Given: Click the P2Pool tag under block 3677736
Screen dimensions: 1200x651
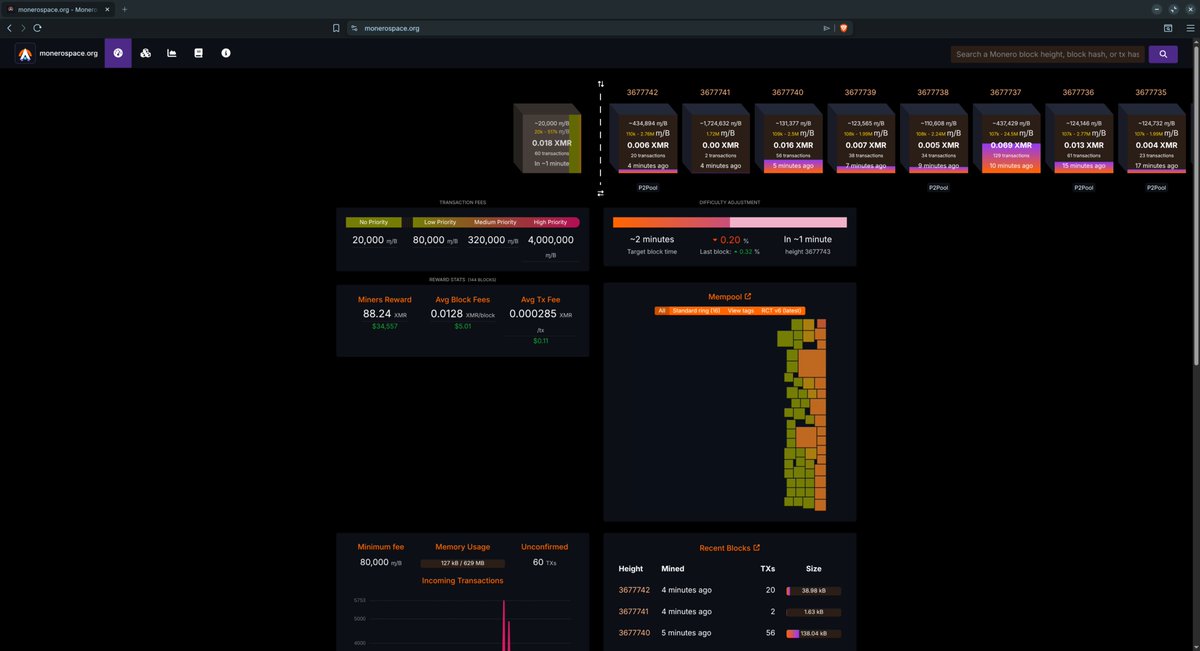Looking at the screenshot, I should pyautogui.click(x=1084, y=187).
